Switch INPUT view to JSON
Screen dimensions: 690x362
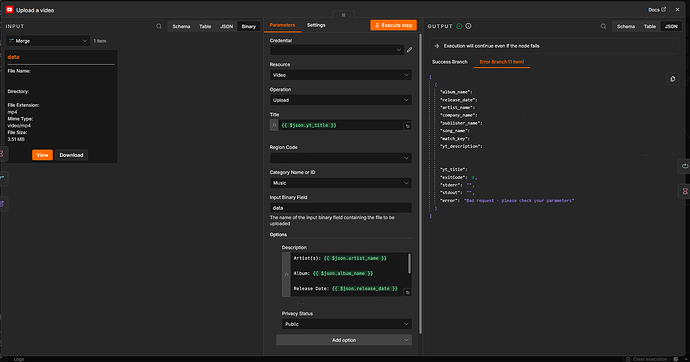[x=226, y=26]
